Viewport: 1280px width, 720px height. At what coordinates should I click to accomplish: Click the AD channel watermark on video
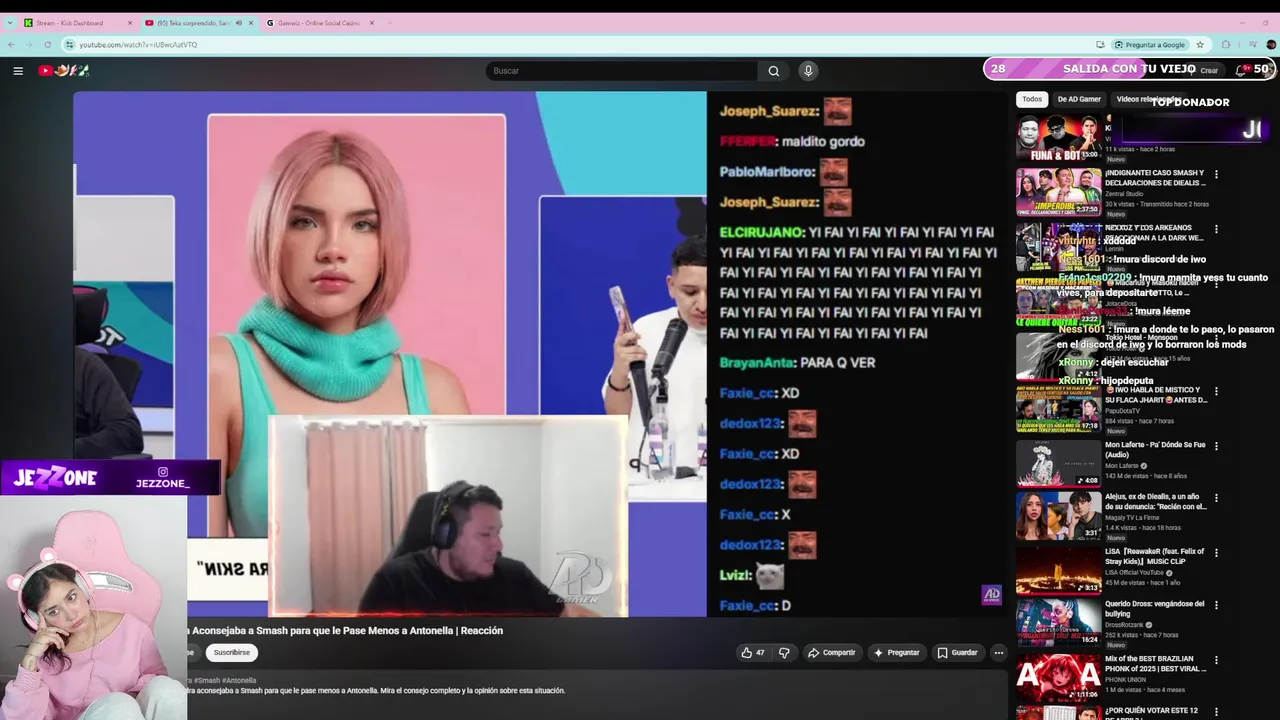click(x=991, y=595)
